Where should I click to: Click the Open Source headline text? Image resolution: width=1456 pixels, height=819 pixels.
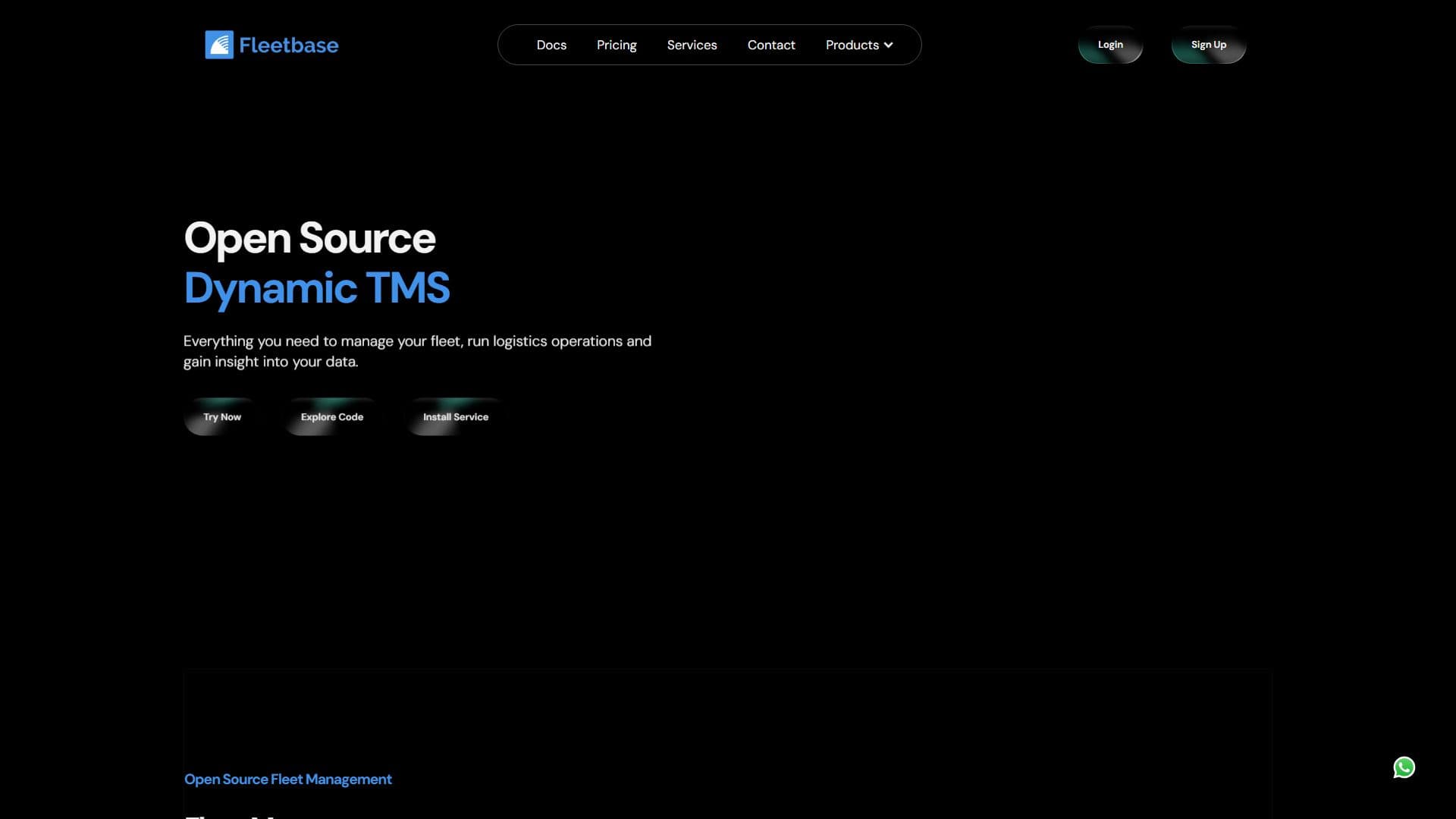(309, 239)
